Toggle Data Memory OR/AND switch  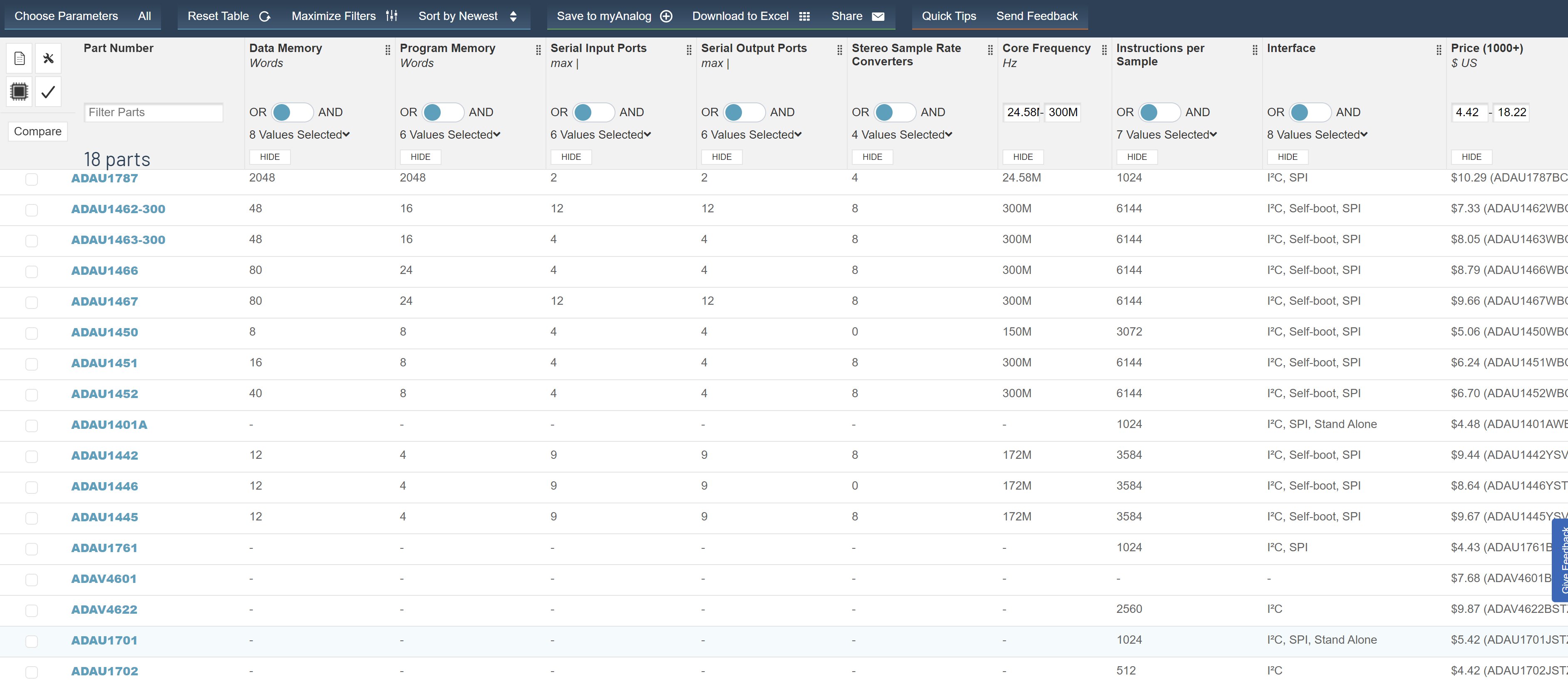[x=293, y=112]
